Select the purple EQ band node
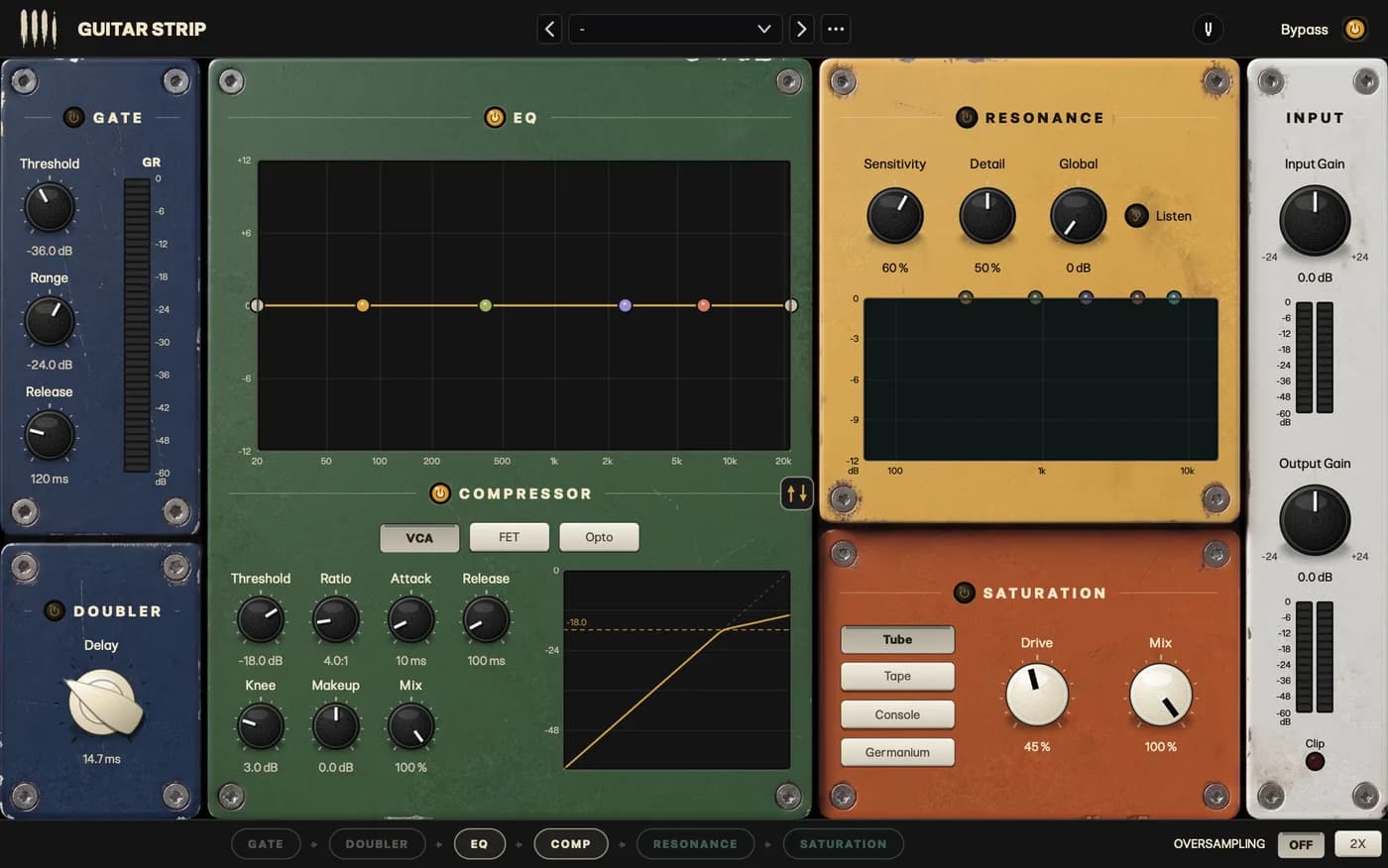This screenshot has width=1388, height=868. 626,305
